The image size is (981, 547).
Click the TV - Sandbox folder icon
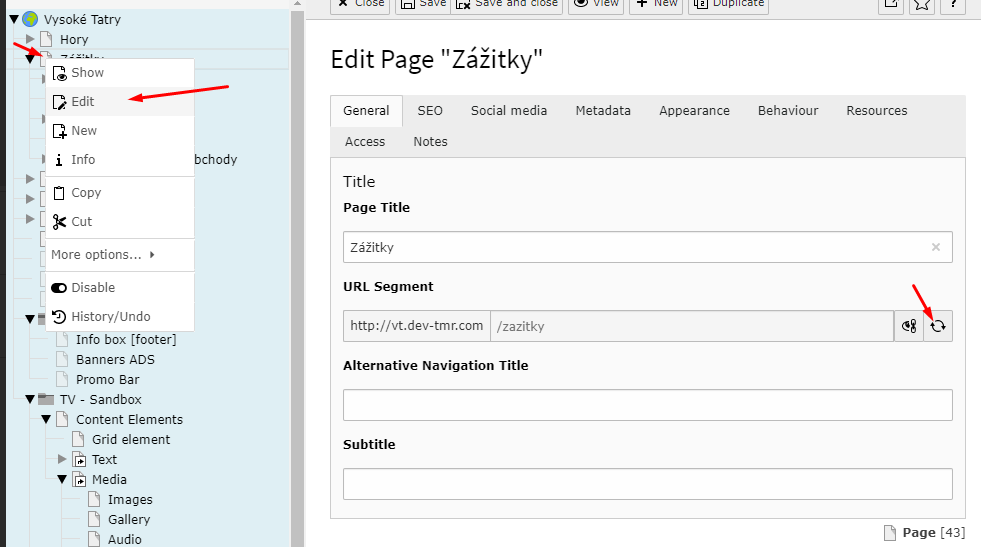point(46,399)
